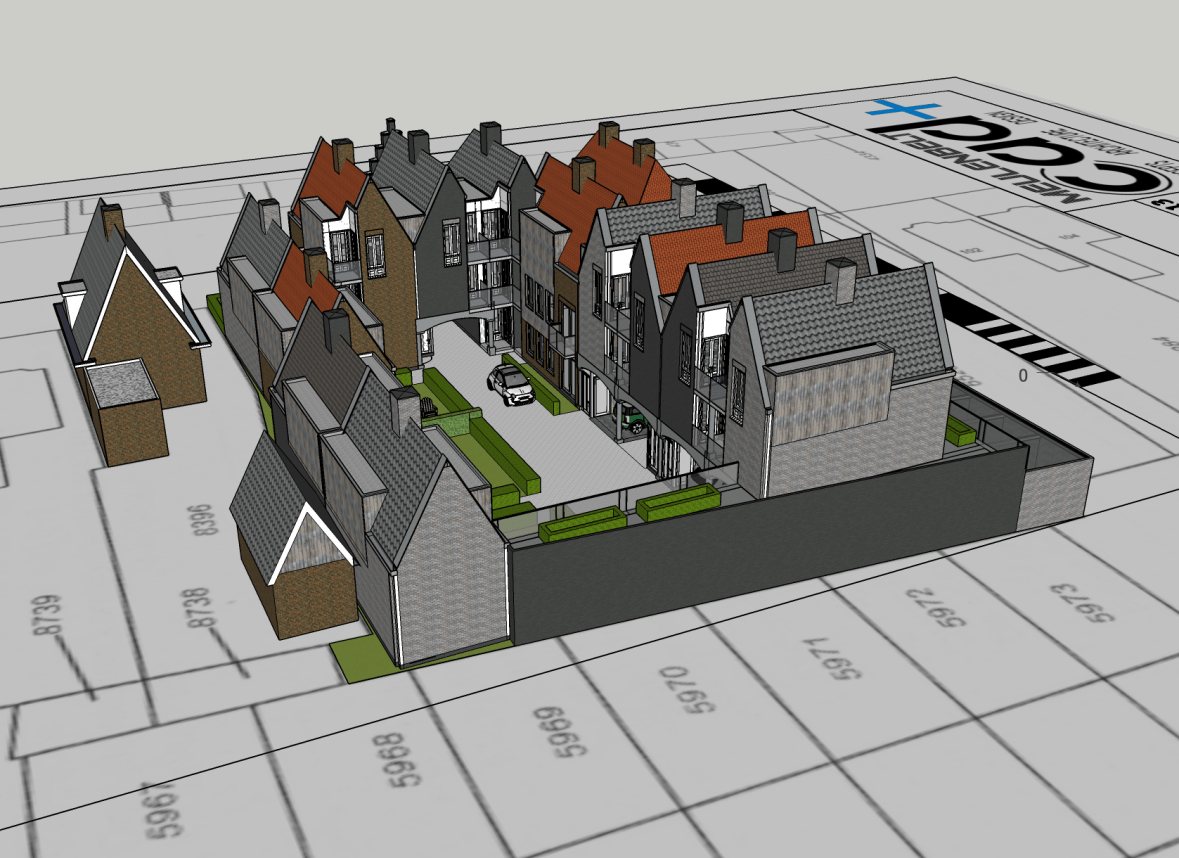The image size is (1179, 858).
Task: Click parcel label 5969
Action: 554,735
